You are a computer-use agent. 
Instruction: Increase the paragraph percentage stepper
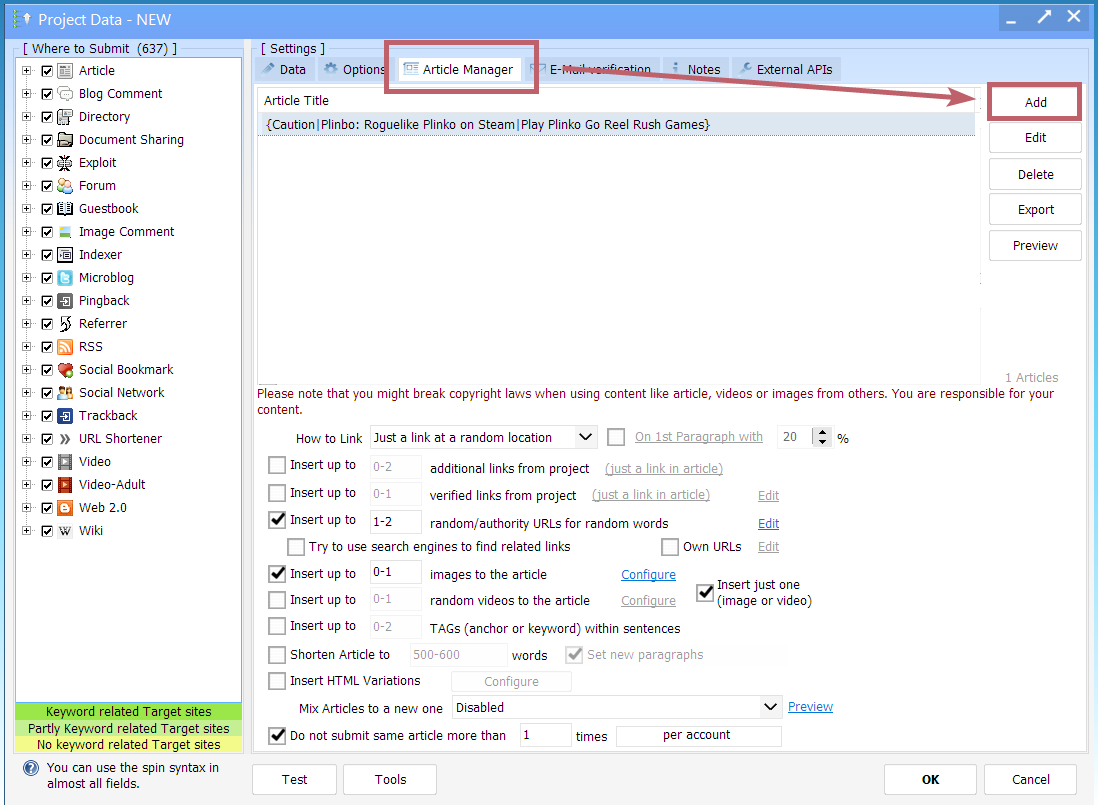click(823, 432)
